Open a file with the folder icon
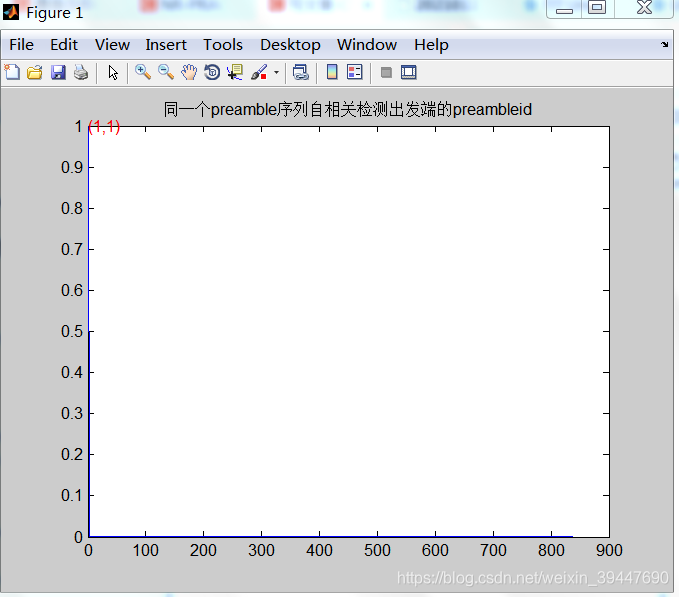 click(35, 72)
